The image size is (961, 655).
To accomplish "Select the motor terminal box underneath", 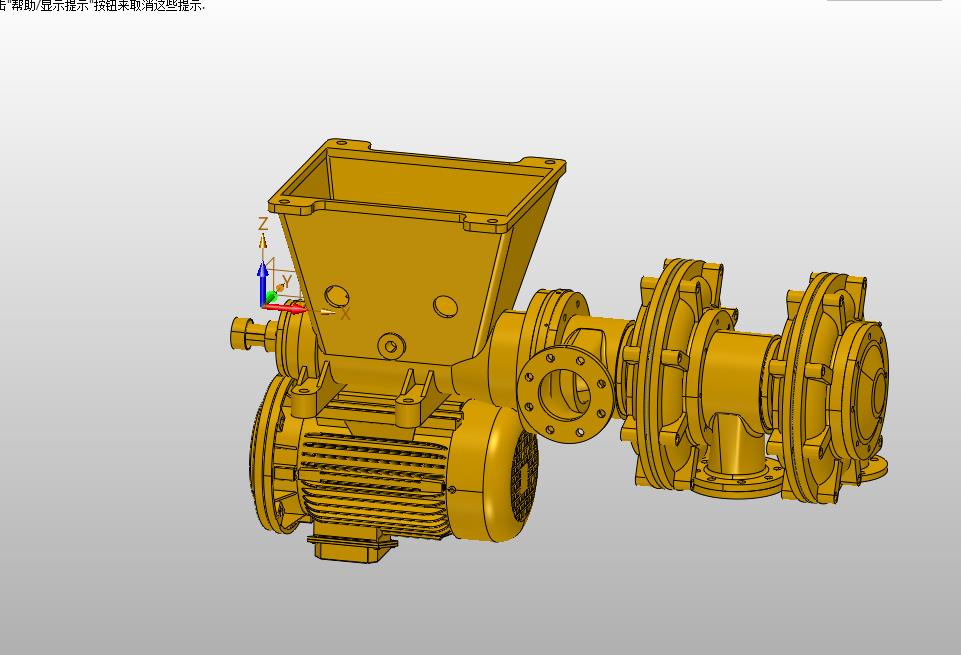I will (x=351, y=547).
